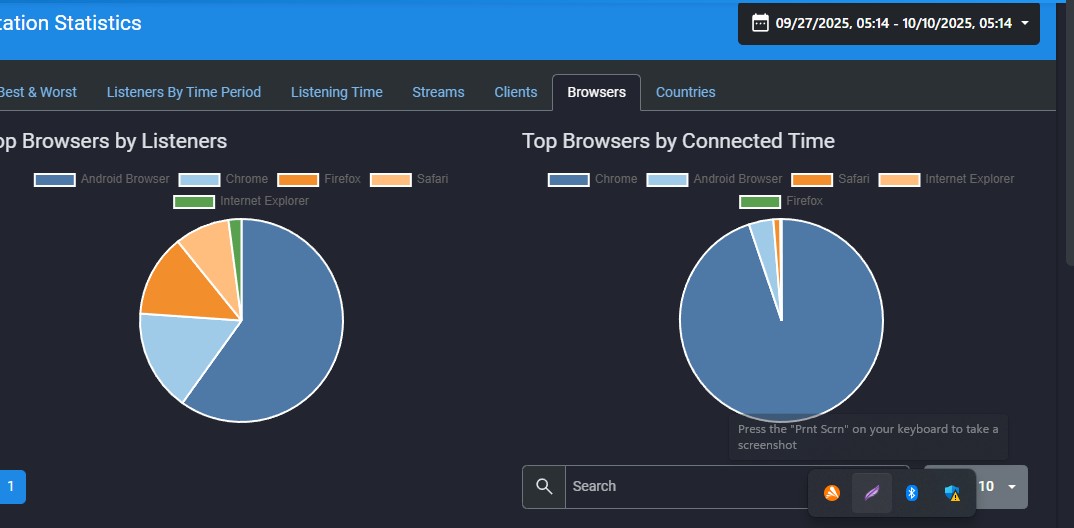The height and width of the screenshot is (528, 1074).
Task: Expand the date range dropdown arrow
Action: click(1025, 23)
